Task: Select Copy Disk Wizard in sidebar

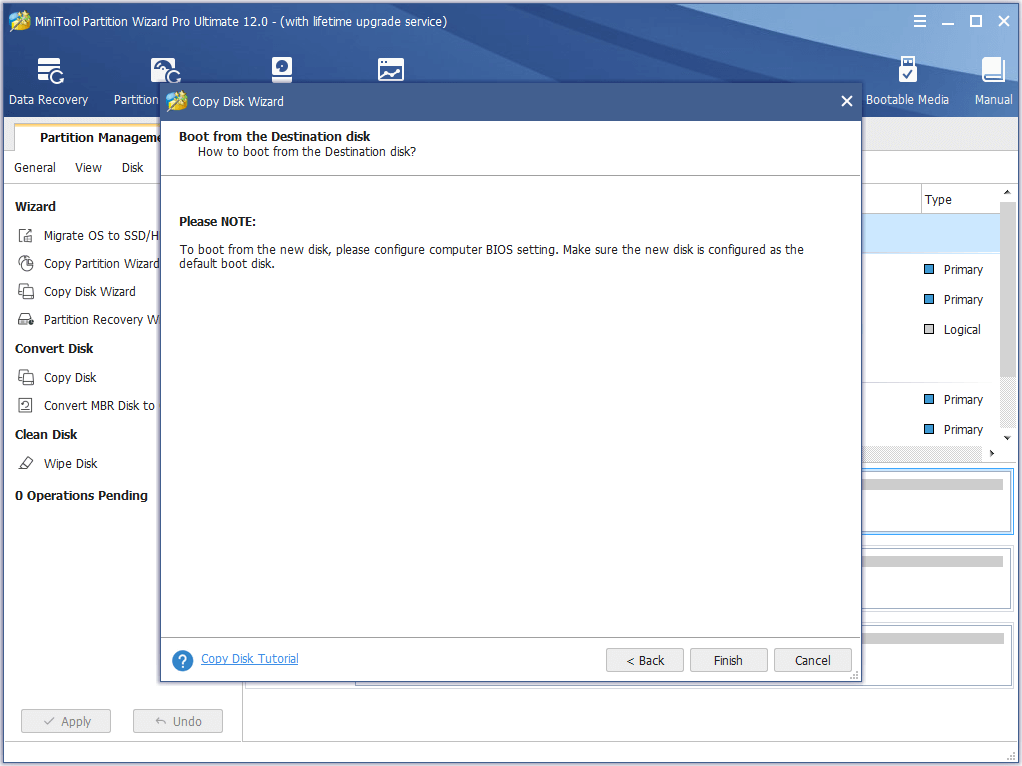Action: point(89,292)
